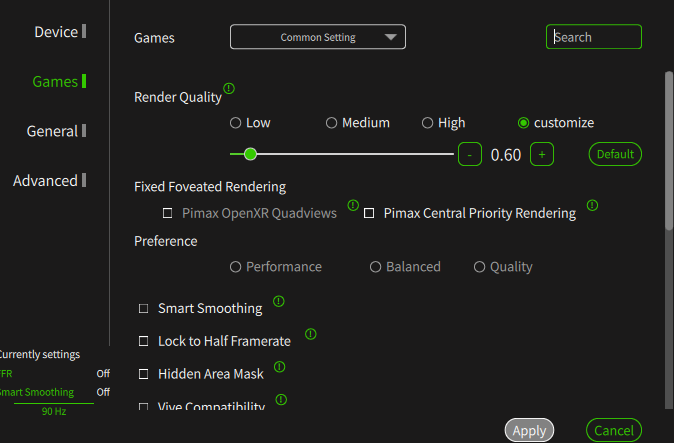Open the Common Setting games dropdown
Viewport: 674px width, 443px height.
pyautogui.click(x=318, y=37)
